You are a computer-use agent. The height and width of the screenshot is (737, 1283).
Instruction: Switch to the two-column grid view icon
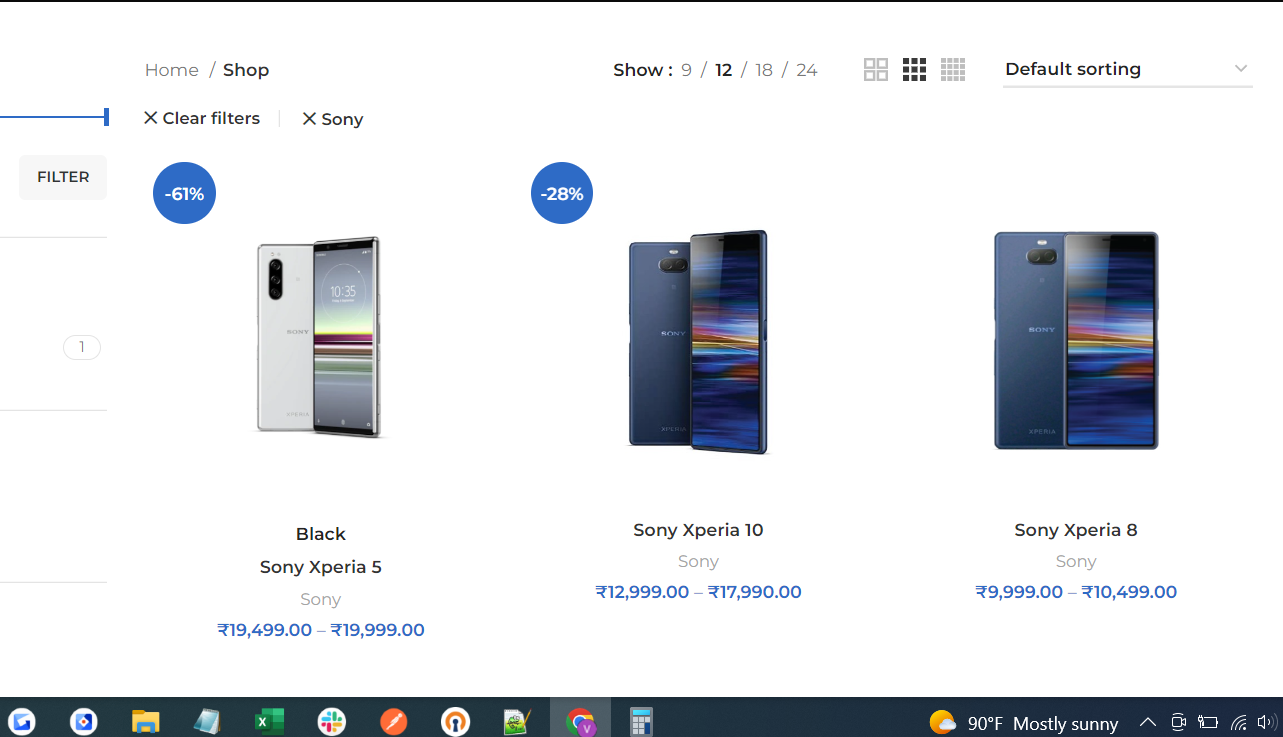coord(876,70)
